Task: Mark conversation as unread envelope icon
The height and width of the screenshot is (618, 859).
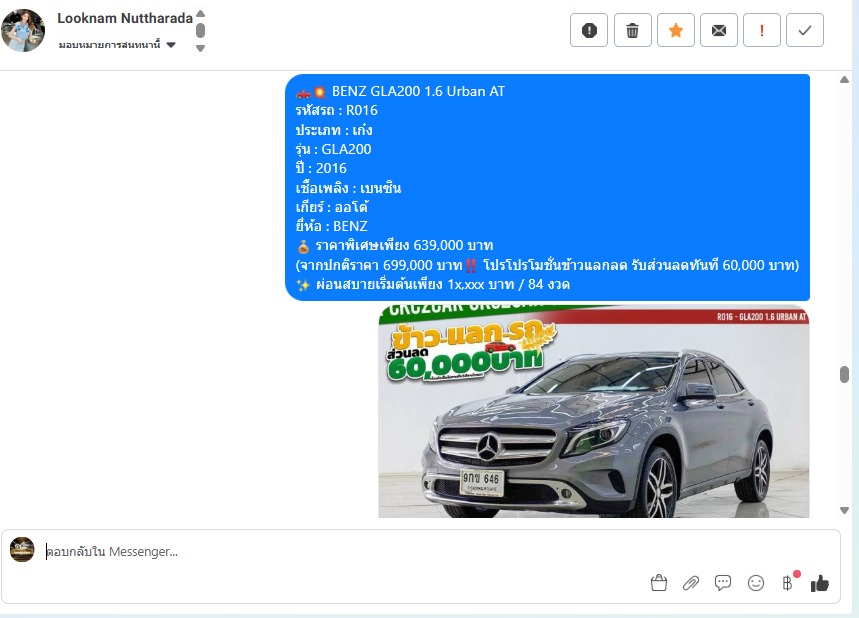Action: tap(719, 30)
